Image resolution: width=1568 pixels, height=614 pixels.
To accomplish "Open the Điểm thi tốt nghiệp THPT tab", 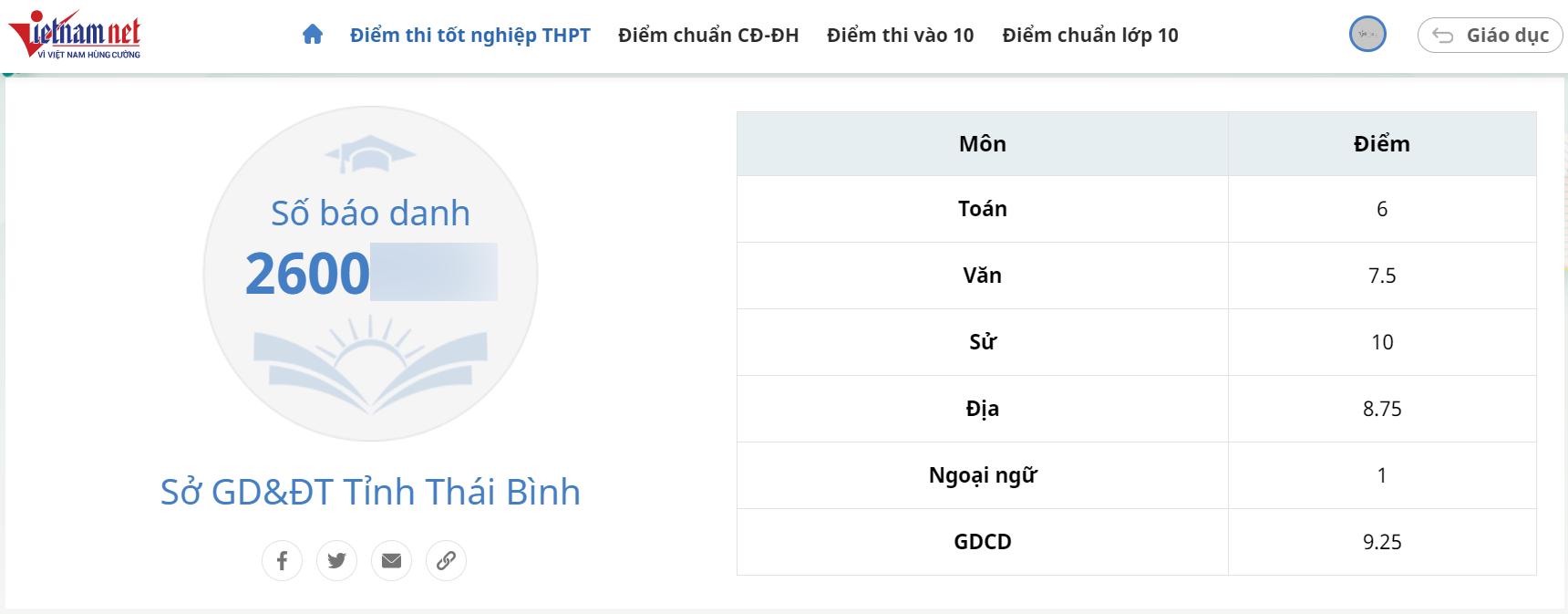I will [x=469, y=35].
